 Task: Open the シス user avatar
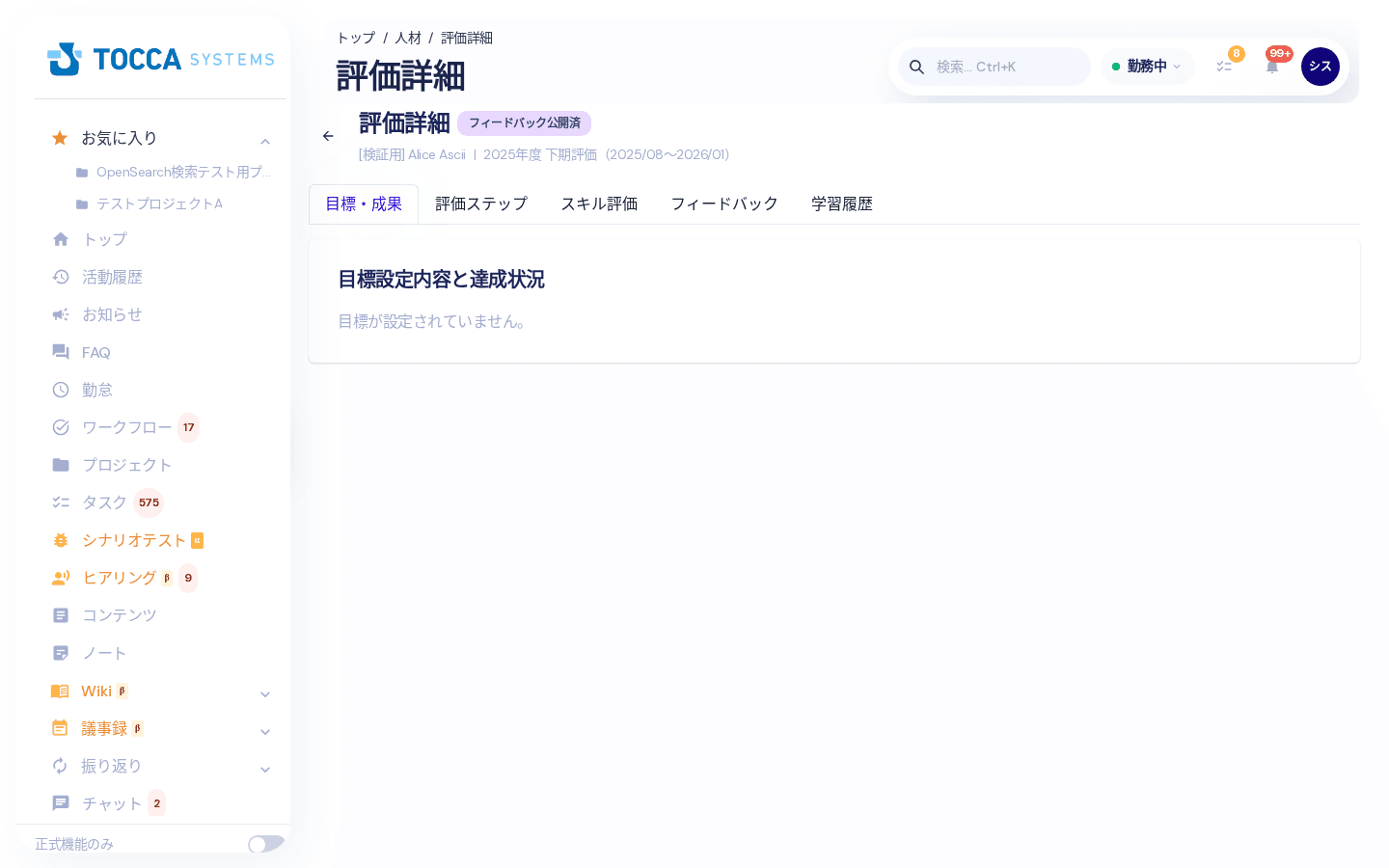coord(1321,67)
